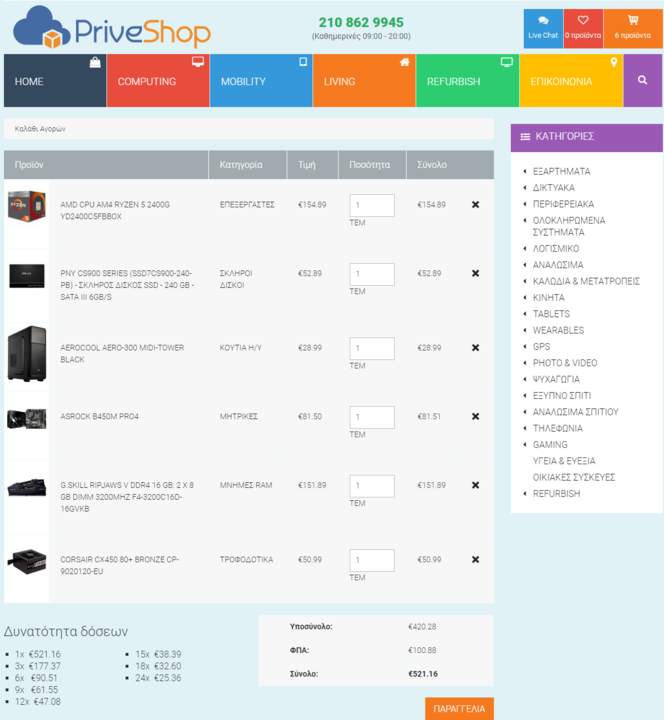Click Corsair power supply thumbnail
This screenshot has height=720, width=664.
coord(27,561)
